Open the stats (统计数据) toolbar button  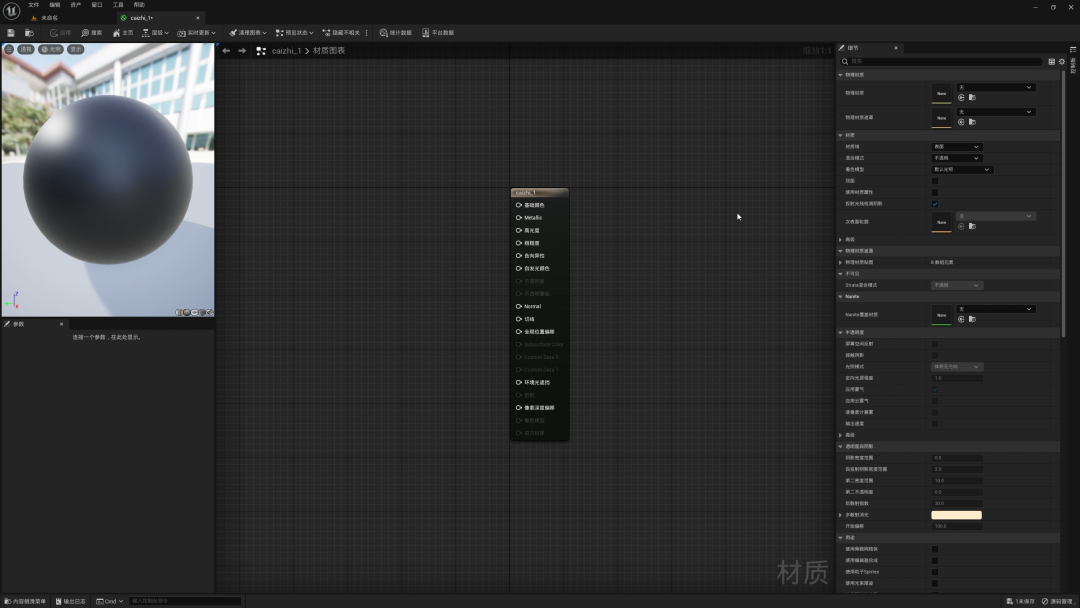pyautogui.click(x=395, y=32)
